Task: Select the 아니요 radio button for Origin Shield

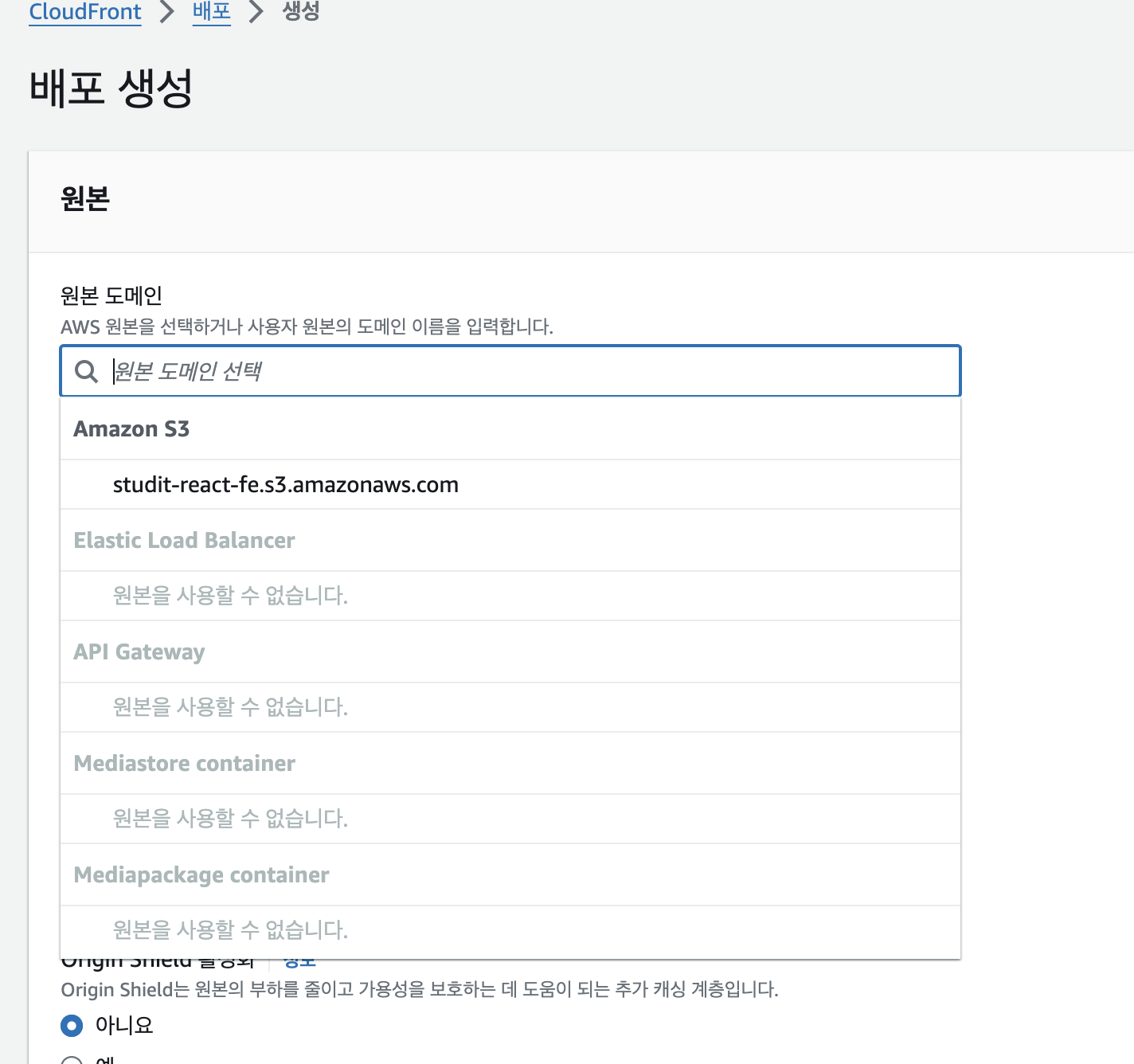Action: pyautogui.click(x=72, y=1026)
